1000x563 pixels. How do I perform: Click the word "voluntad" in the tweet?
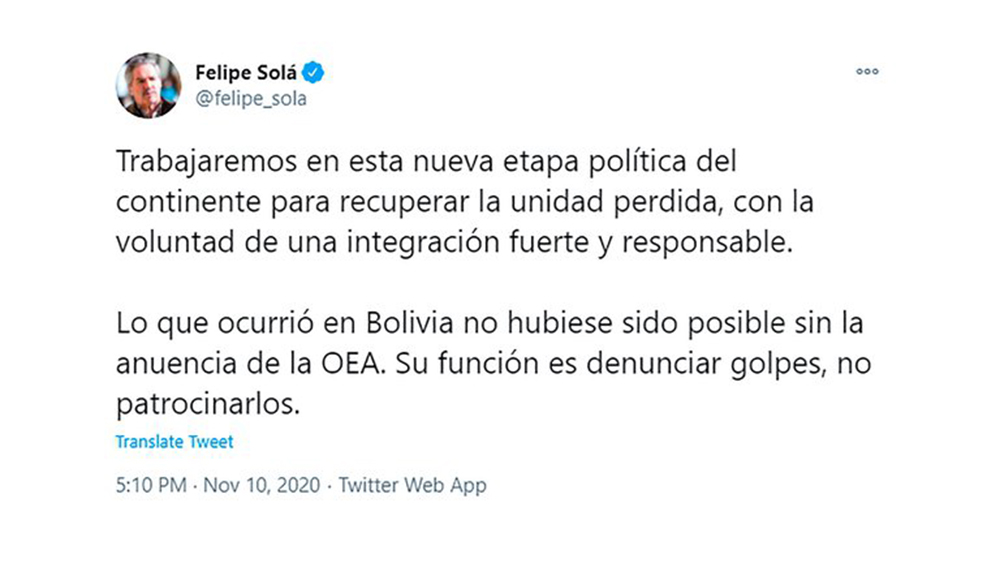167,242
